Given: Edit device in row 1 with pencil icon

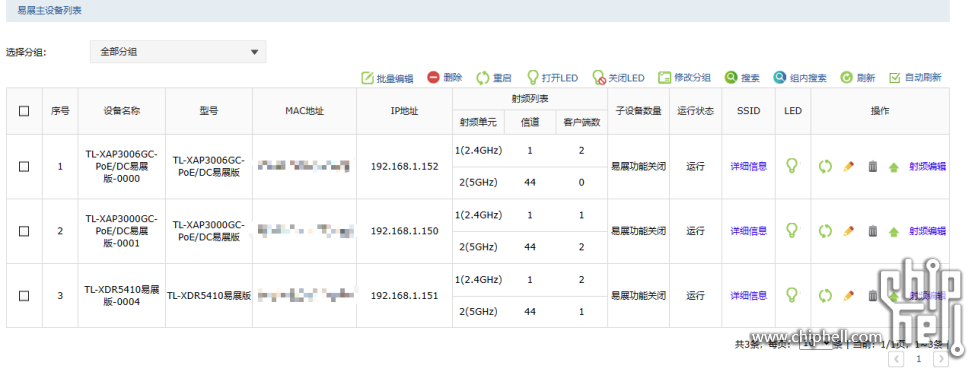Looking at the screenshot, I should (x=848, y=167).
